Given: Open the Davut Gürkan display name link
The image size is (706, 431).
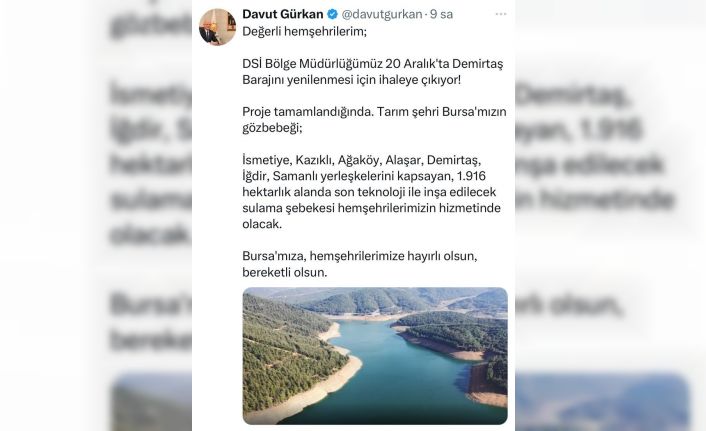Looking at the screenshot, I should 283,14.
